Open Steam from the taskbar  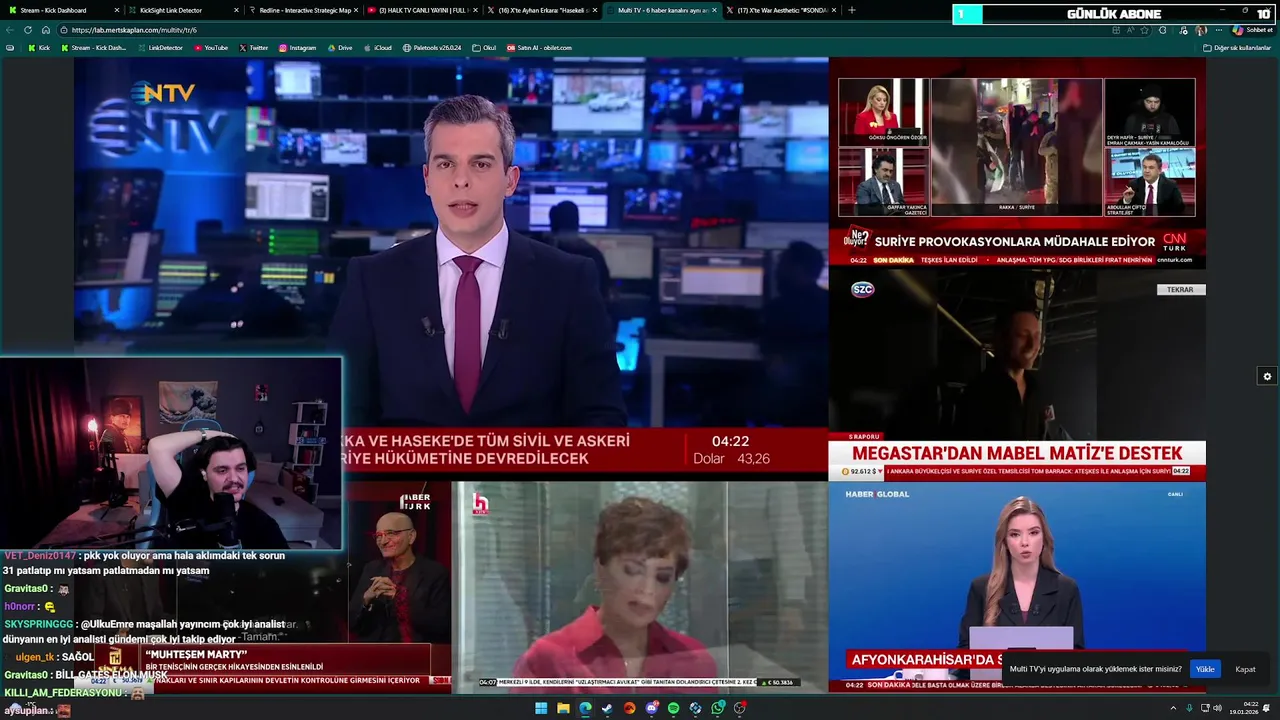click(x=607, y=708)
